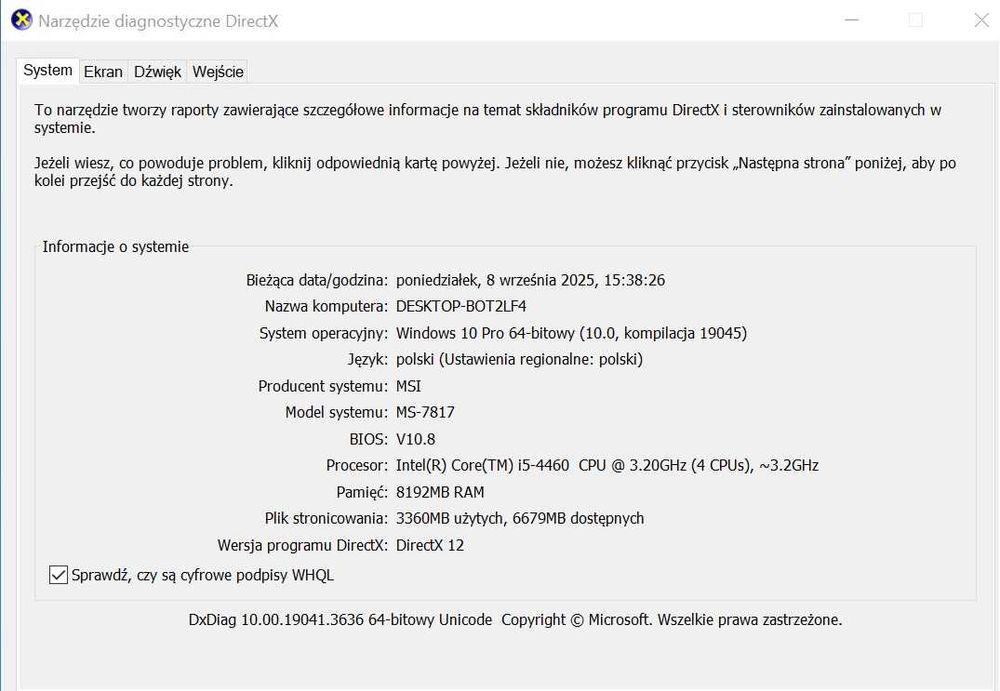Screen dimensions: 1000x691
Task: Close the DirectX diagnostic tool window
Action: click(x=977, y=20)
